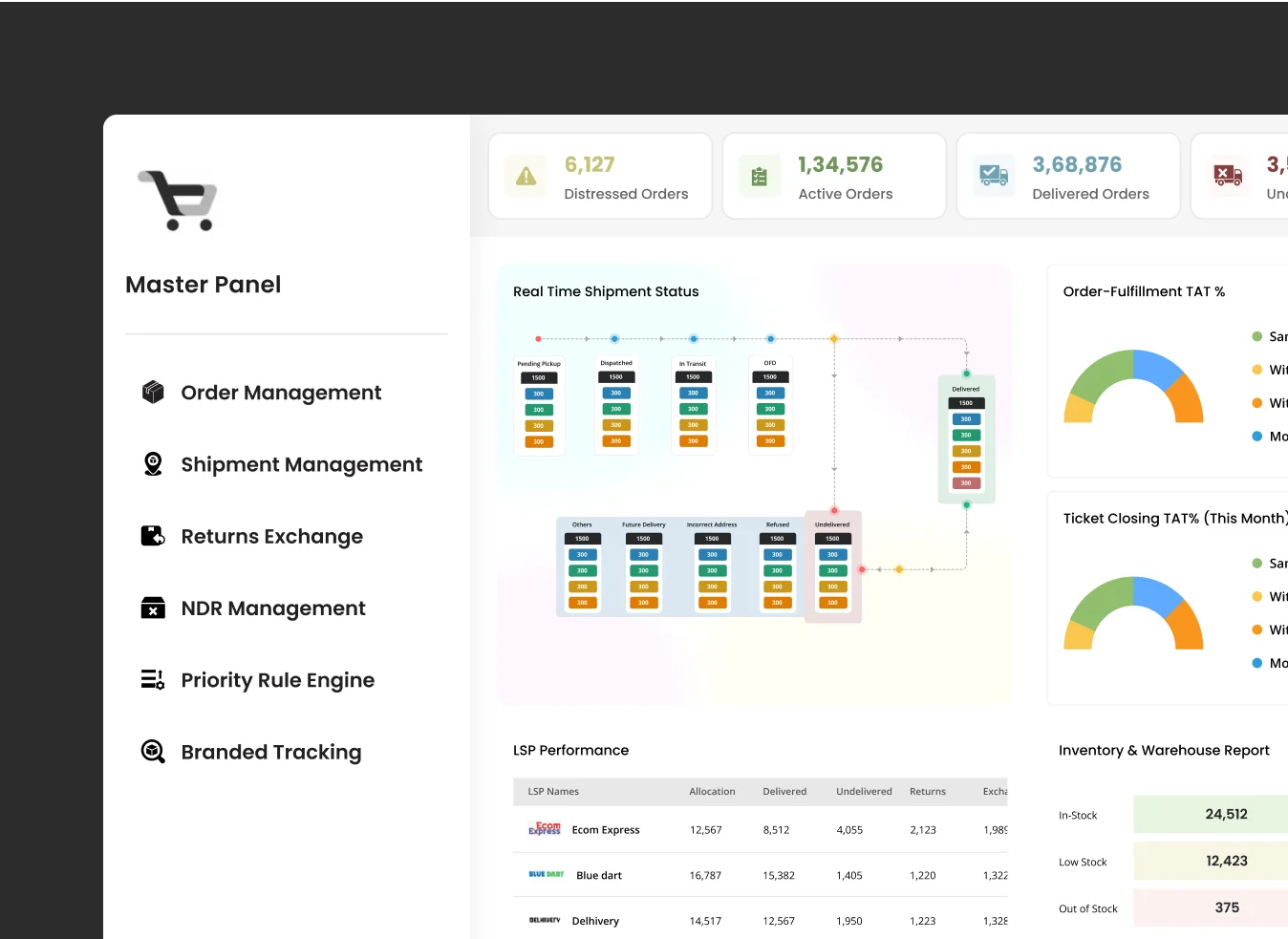
Task: Click the Out of Stock value 375
Action: 1227,907
